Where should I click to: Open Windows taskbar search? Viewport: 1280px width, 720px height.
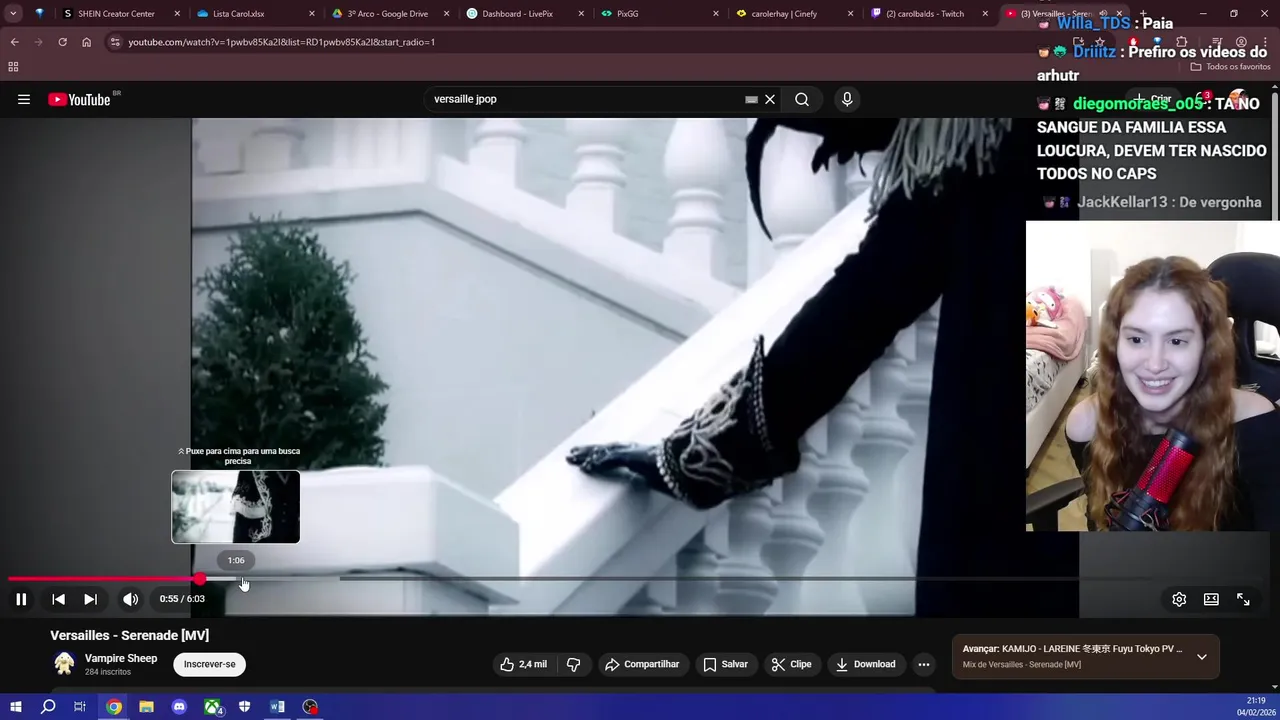click(x=48, y=707)
